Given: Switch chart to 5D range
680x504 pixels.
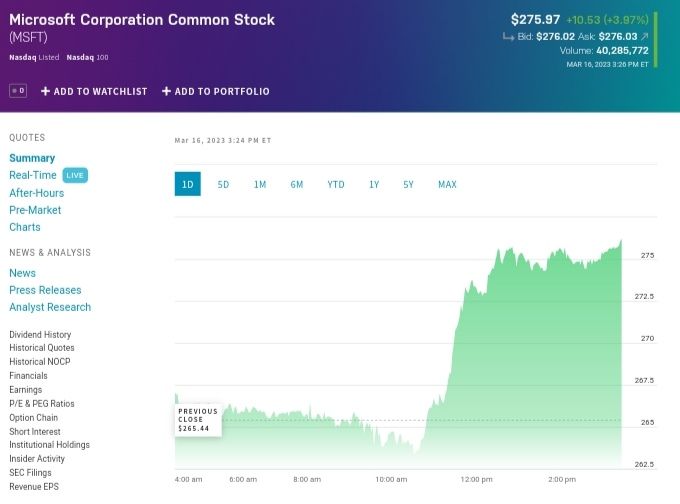Looking at the screenshot, I should point(223,185).
